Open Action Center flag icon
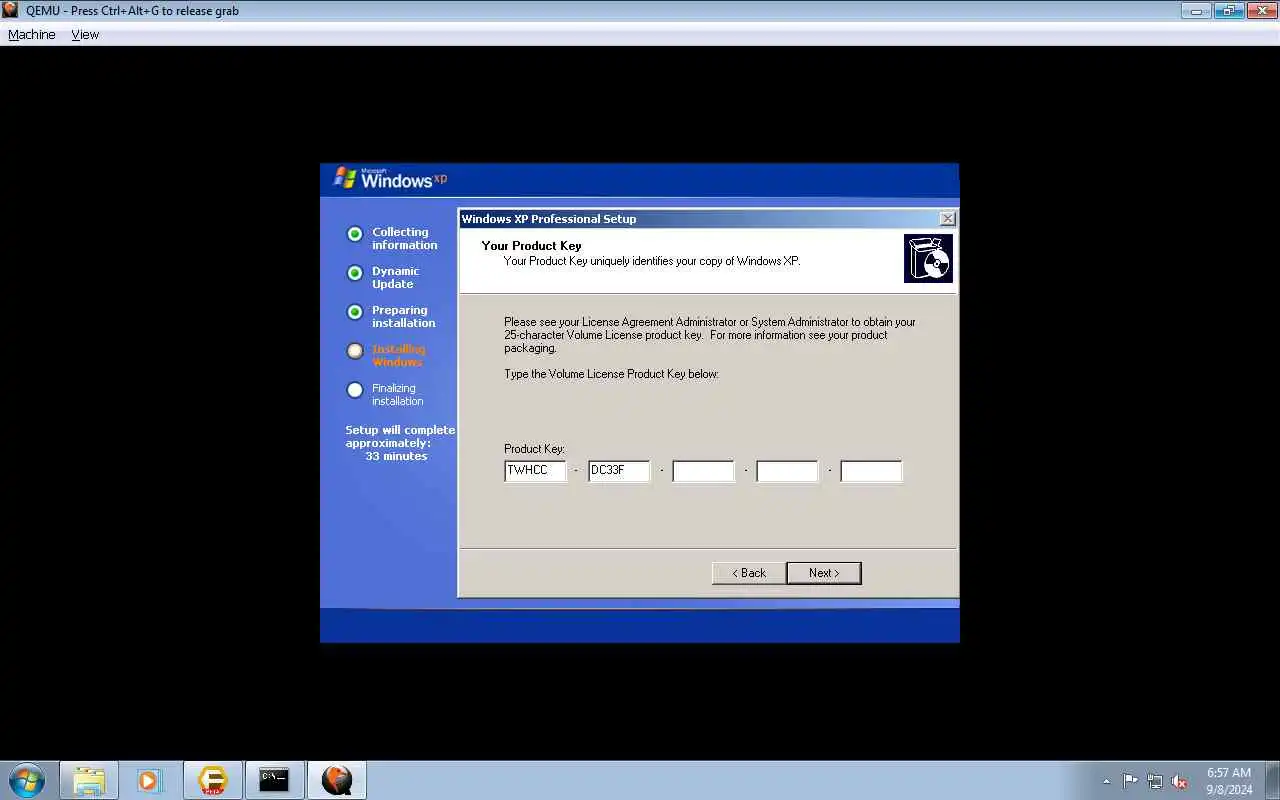The height and width of the screenshot is (800, 1280). (x=1130, y=781)
